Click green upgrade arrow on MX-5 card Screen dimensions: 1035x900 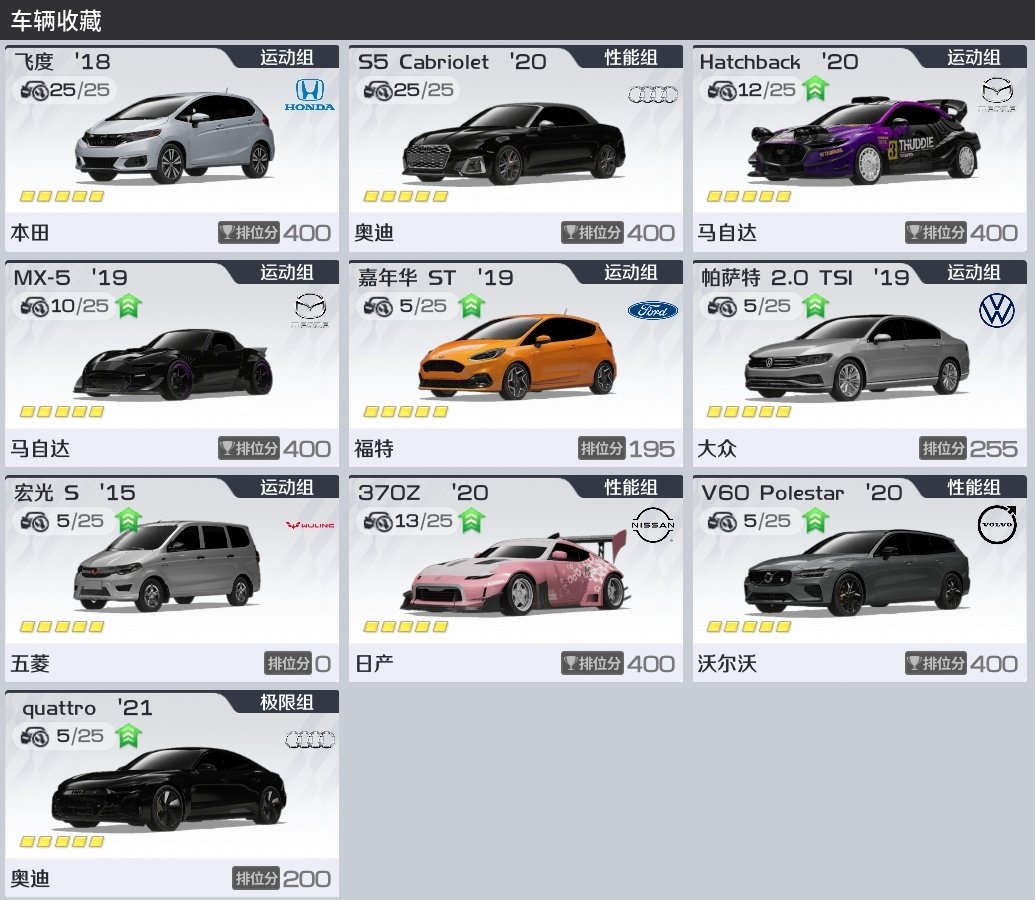tap(127, 306)
